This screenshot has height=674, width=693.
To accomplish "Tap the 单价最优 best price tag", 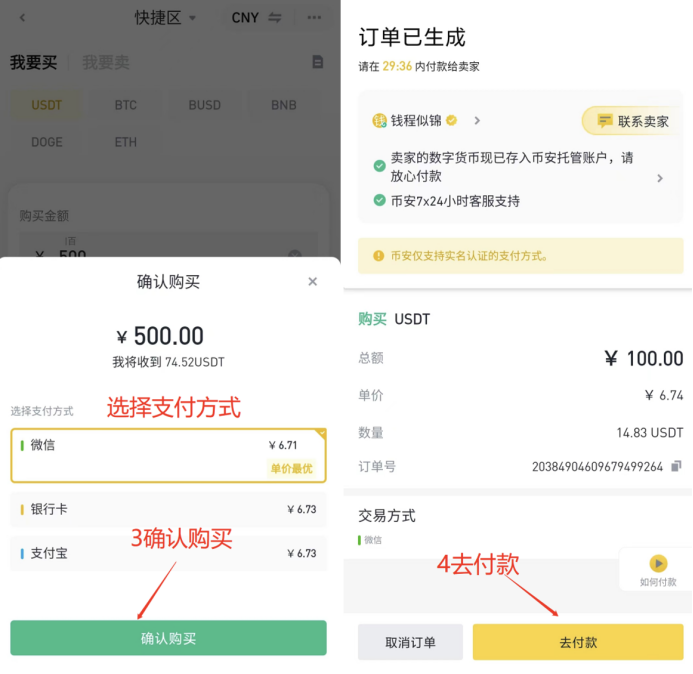I will point(291,468).
